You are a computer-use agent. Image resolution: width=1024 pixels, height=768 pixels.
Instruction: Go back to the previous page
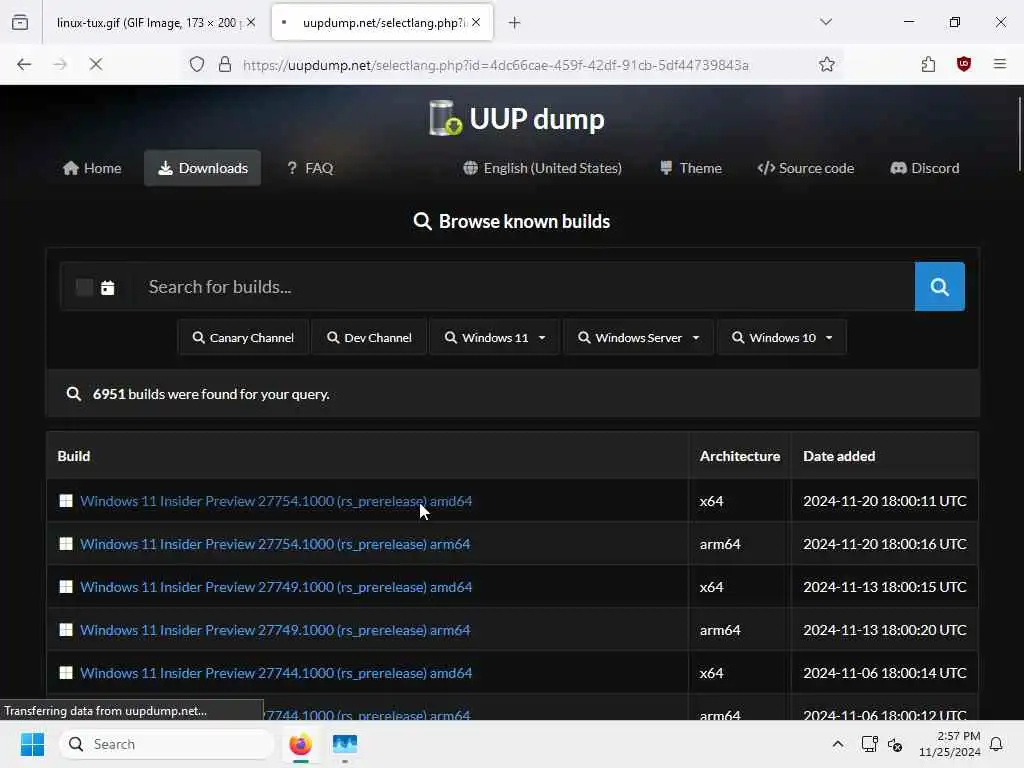(x=24, y=64)
